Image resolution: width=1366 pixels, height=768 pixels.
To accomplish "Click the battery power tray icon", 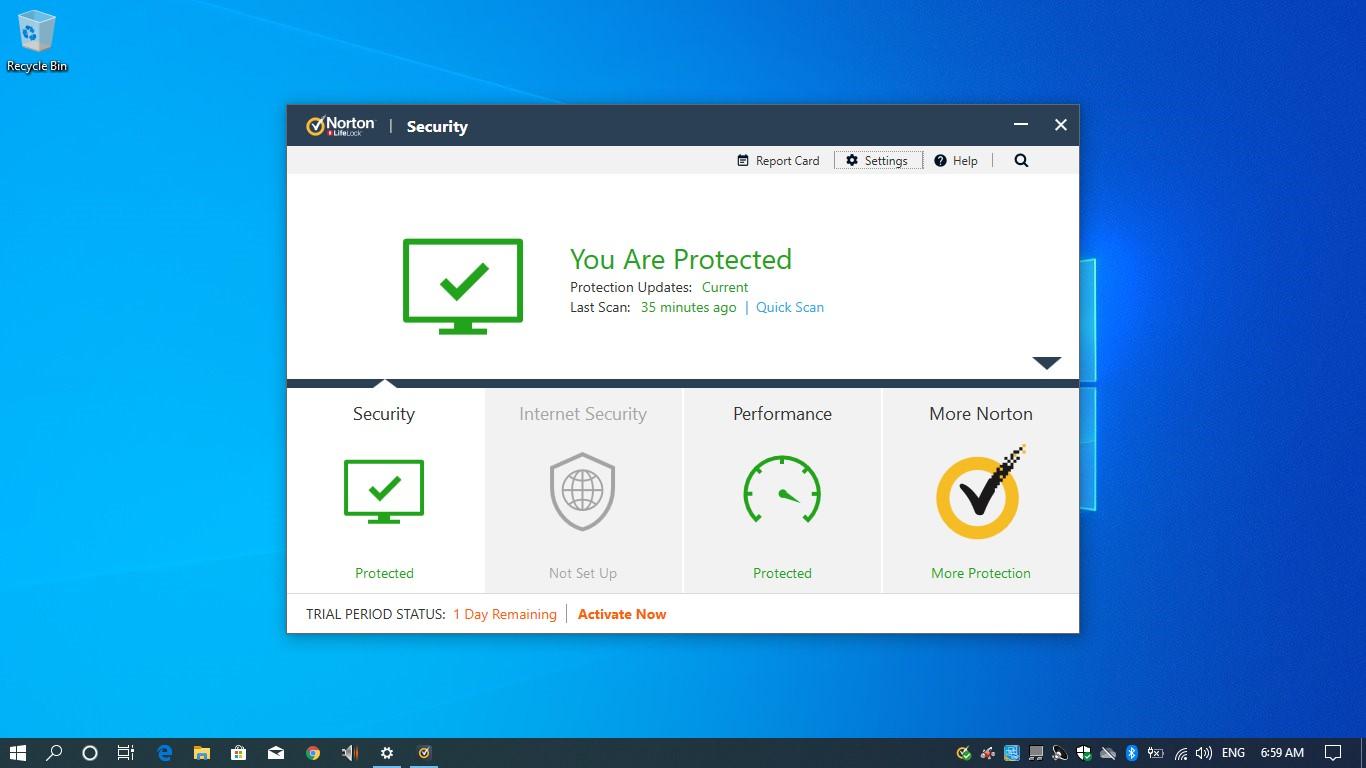I will pyautogui.click(x=1156, y=753).
